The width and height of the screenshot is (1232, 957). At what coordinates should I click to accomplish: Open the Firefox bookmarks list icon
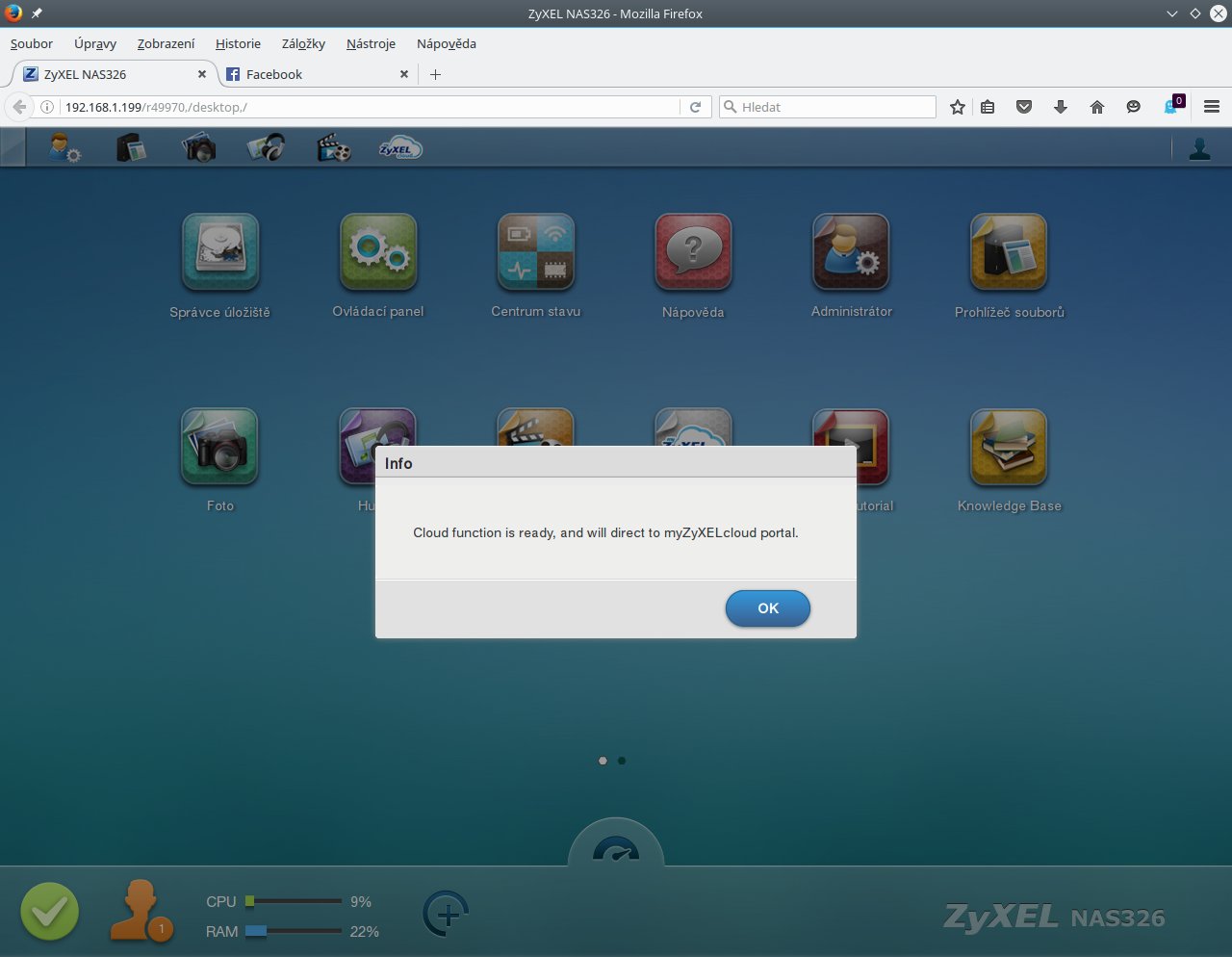(x=988, y=107)
